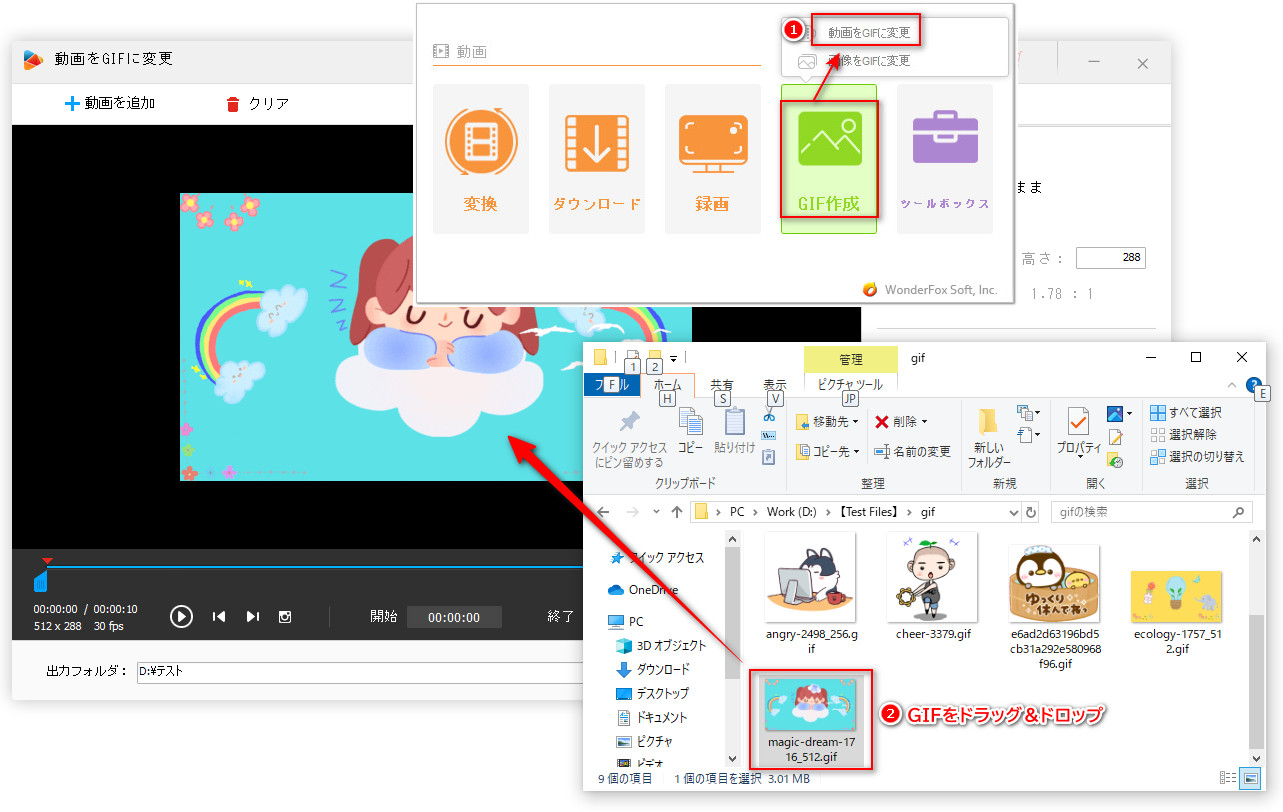Take a snapshot of the preview
The image size is (1283, 812).
pos(285,616)
